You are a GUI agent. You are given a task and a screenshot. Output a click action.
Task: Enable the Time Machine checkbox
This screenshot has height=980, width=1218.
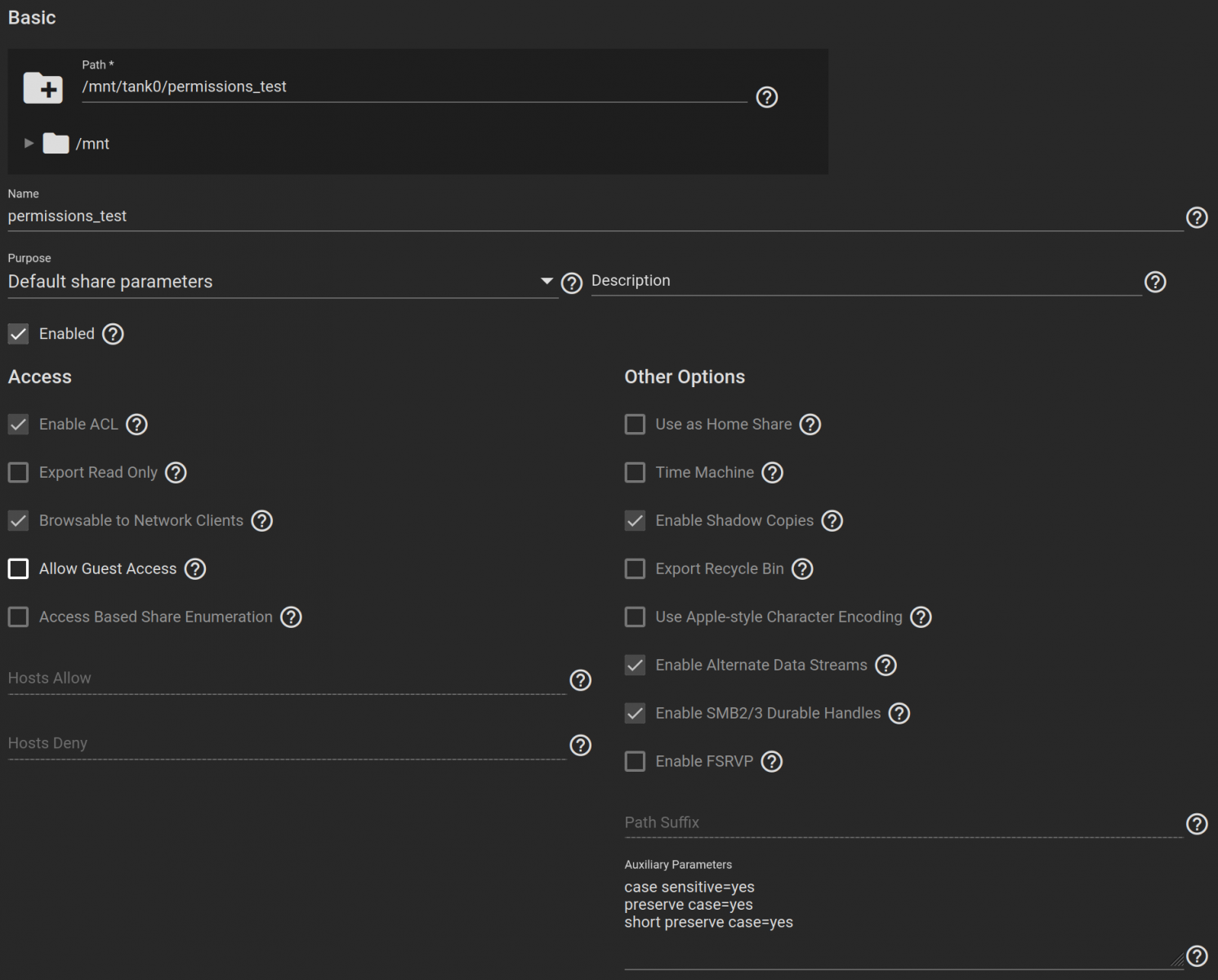click(x=635, y=473)
